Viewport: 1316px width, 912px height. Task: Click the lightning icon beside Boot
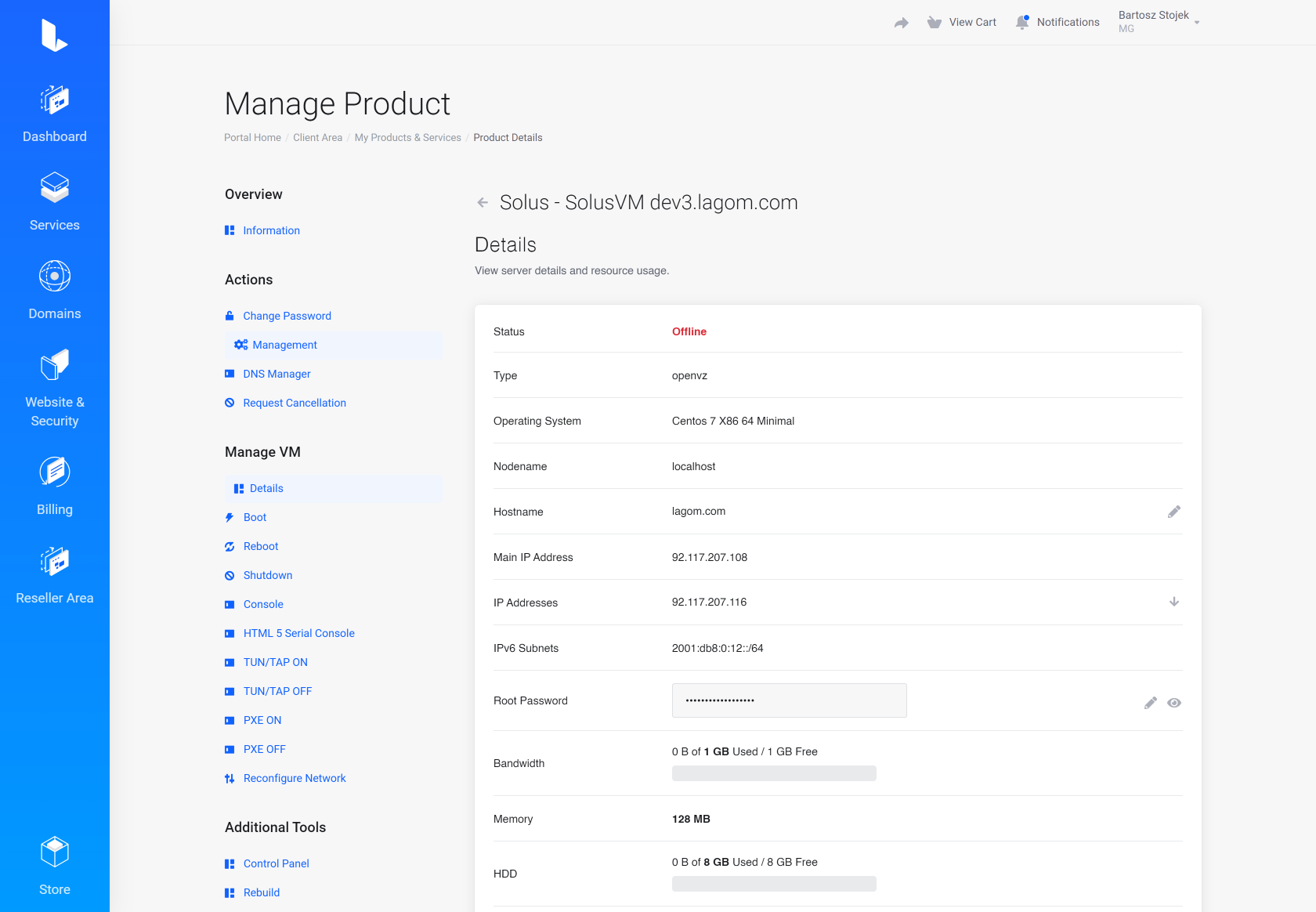point(230,517)
